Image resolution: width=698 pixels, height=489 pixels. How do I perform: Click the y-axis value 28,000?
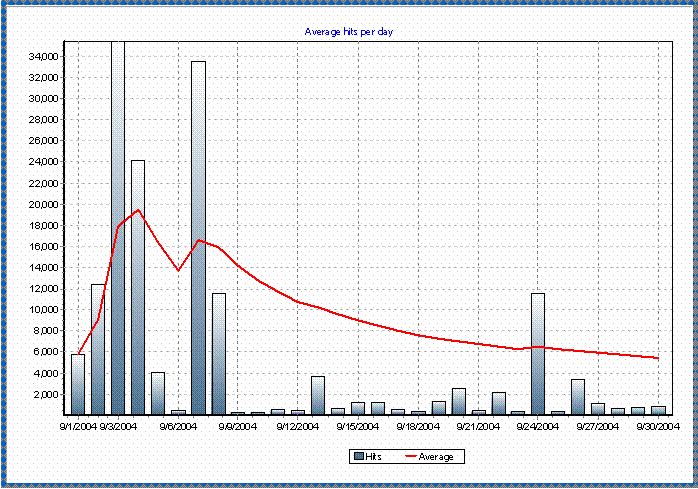[43, 120]
